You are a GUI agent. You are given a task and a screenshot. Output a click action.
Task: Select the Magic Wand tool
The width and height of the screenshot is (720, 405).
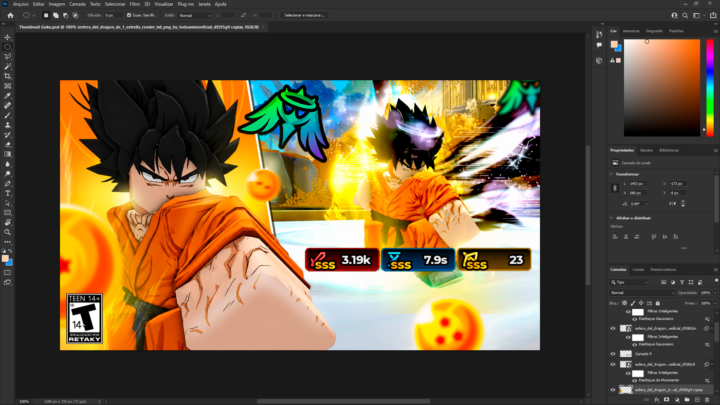click(x=7, y=67)
